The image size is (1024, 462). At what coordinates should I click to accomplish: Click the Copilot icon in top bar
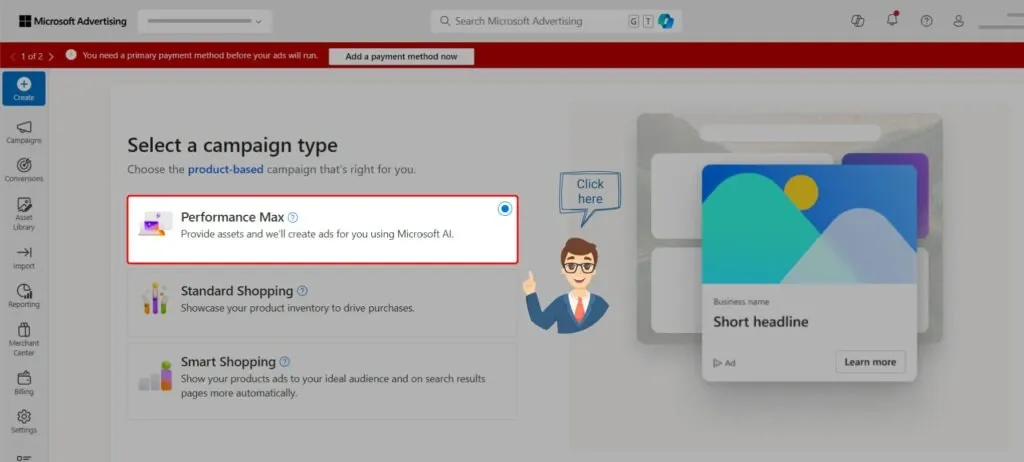(x=857, y=21)
